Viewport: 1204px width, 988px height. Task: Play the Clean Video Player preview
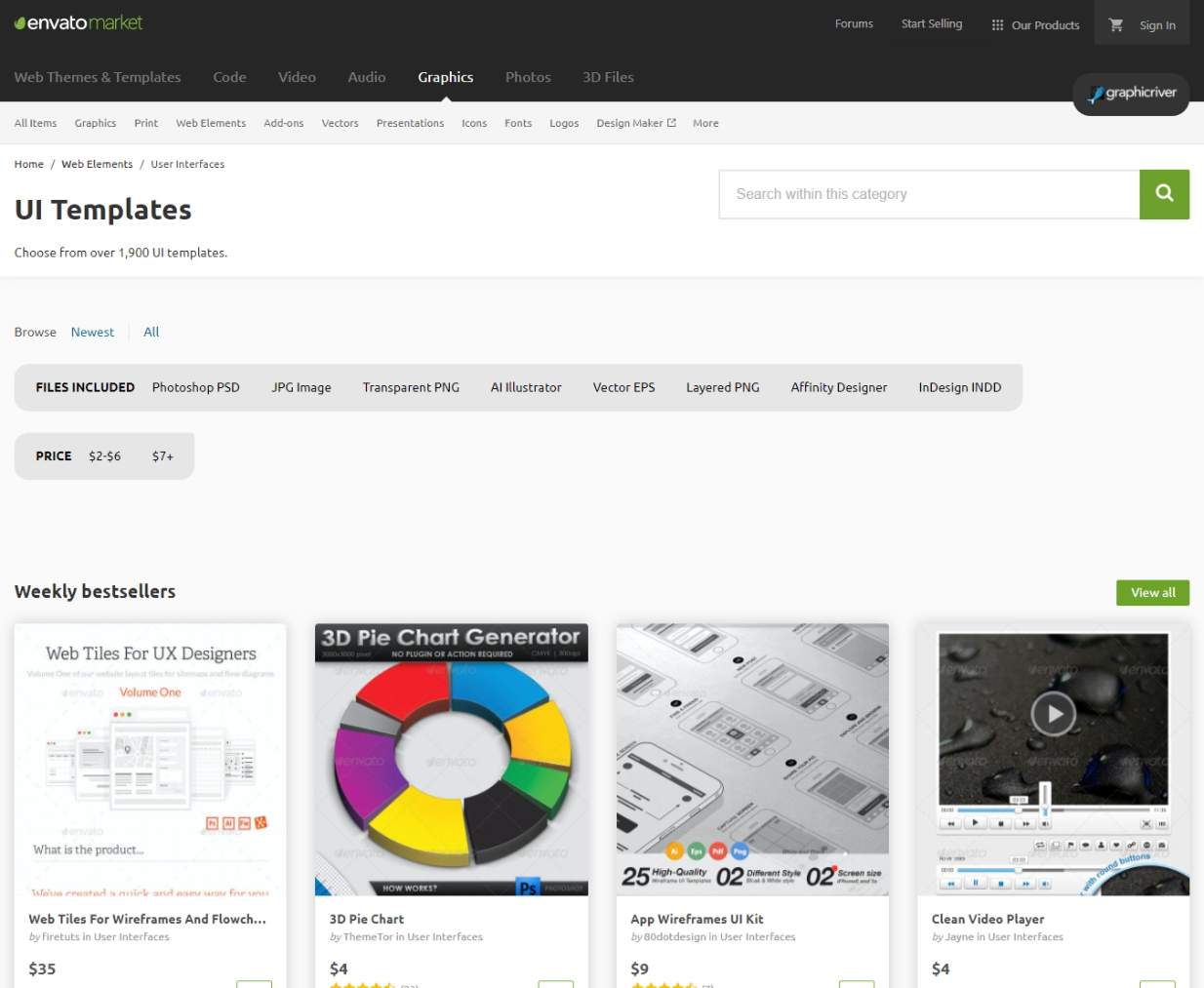point(1053,714)
